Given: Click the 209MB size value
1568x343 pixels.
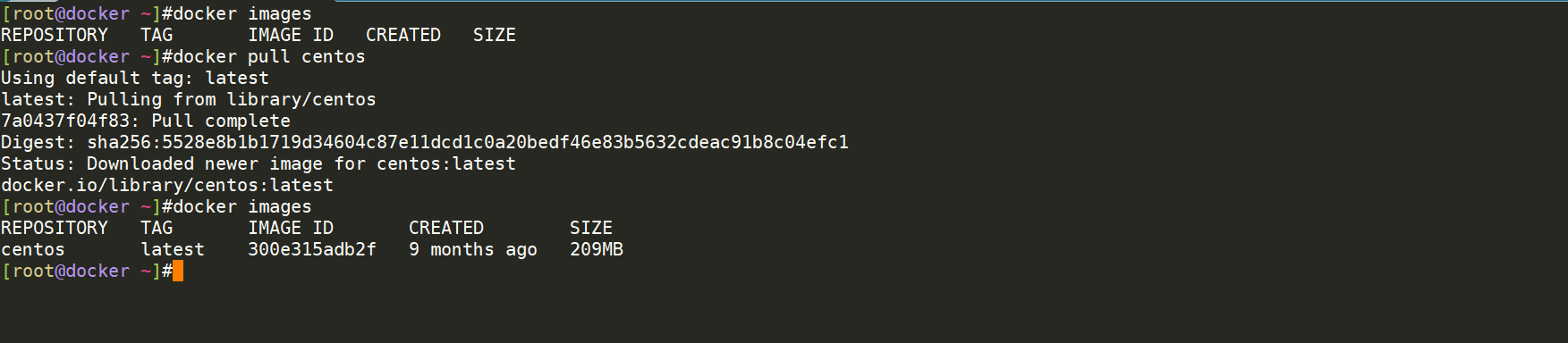Looking at the screenshot, I should (x=597, y=249).
